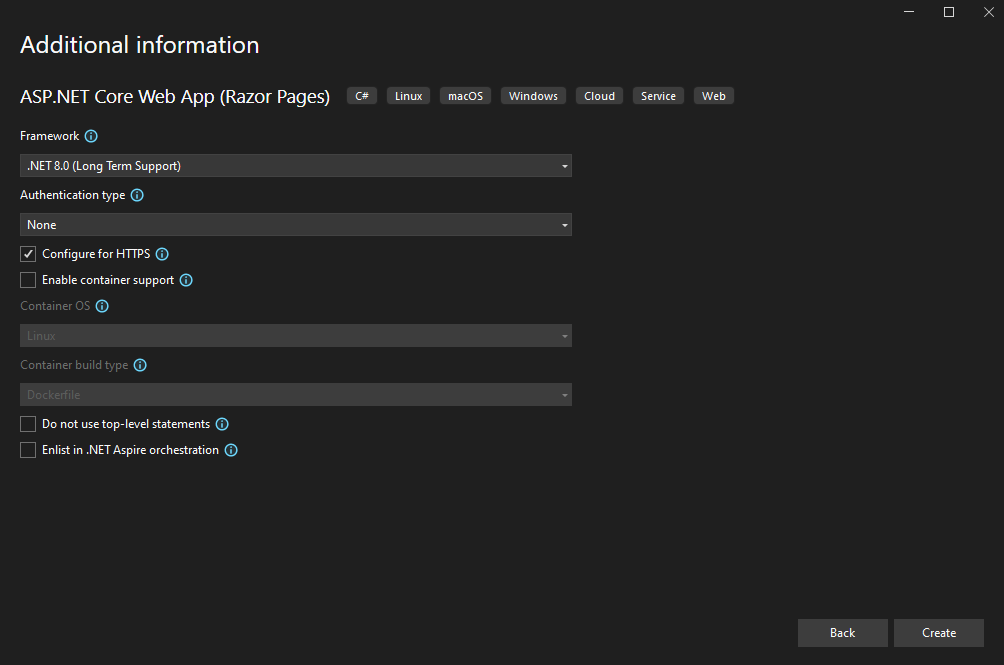Image resolution: width=1004 pixels, height=665 pixels.
Task: Click the macOS tag
Action: (466, 96)
